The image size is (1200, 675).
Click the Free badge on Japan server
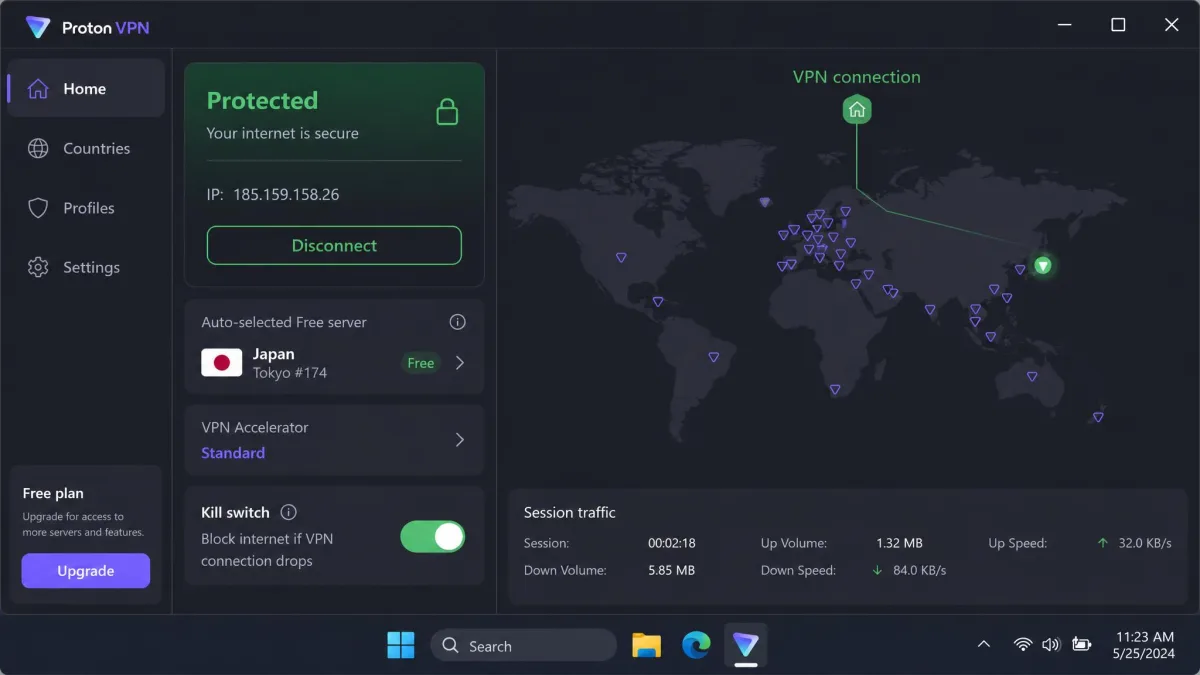pos(421,363)
